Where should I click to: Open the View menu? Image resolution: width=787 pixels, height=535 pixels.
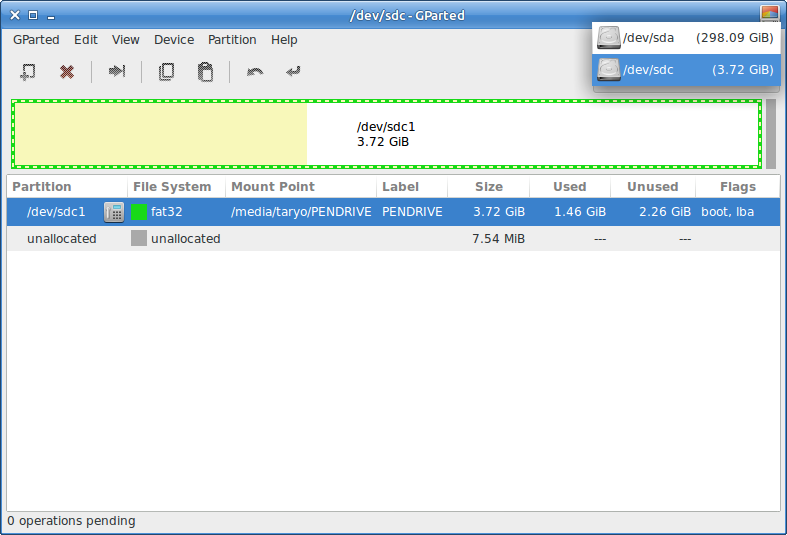(x=125, y=40)
